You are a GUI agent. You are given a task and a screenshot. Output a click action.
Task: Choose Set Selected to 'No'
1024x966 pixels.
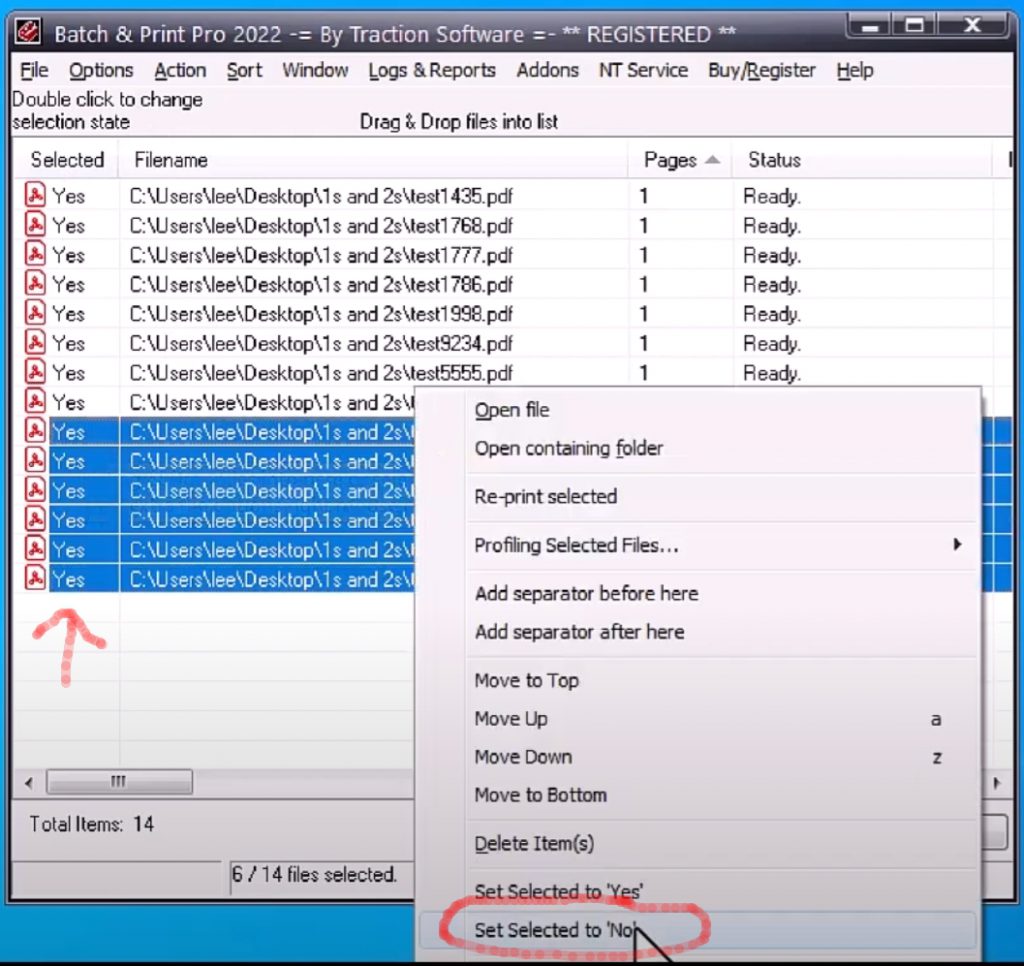[698, 929]
